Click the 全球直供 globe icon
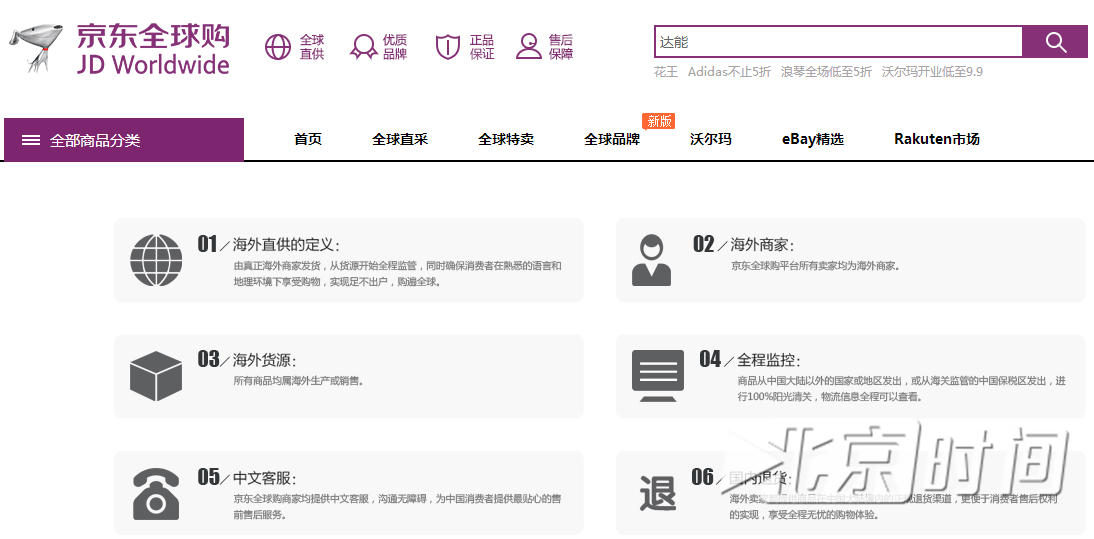 coord(277,47)
